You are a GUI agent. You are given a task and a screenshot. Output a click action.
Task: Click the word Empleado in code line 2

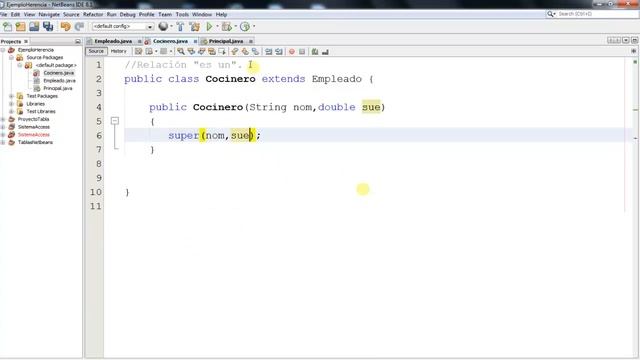[x=337, y=79]
